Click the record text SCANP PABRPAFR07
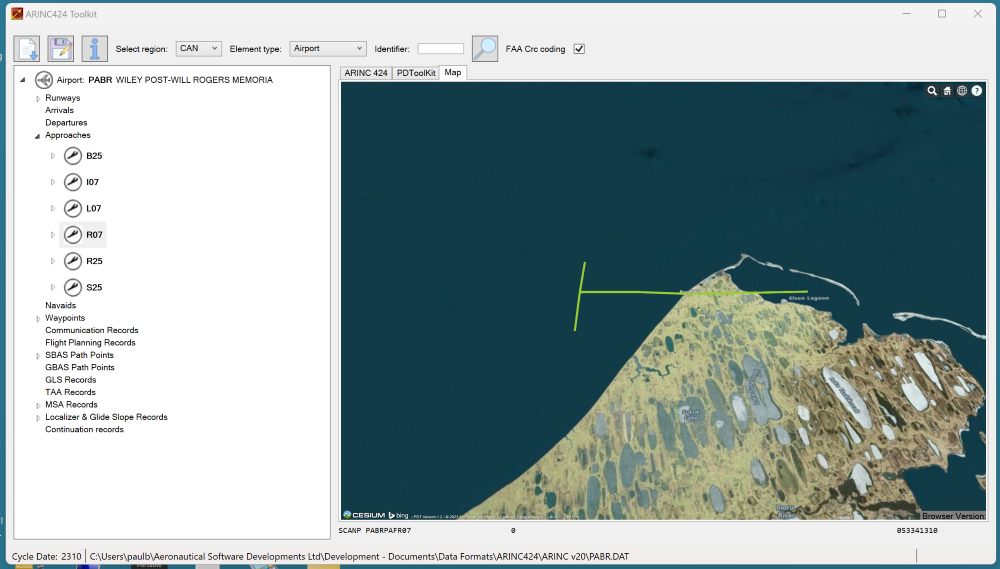The height and width of the screenshot is (569, 1000). (x=375, y=530)
